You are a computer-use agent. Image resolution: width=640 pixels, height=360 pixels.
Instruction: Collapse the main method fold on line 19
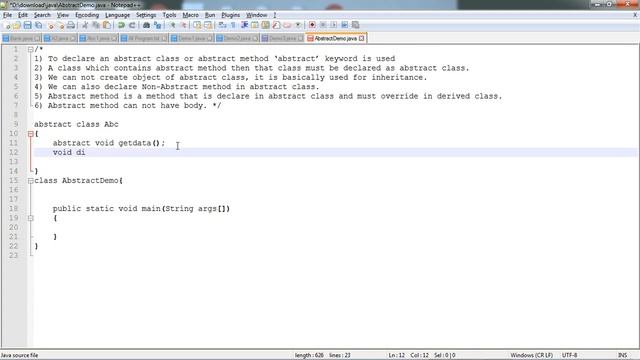pos(31,218)
